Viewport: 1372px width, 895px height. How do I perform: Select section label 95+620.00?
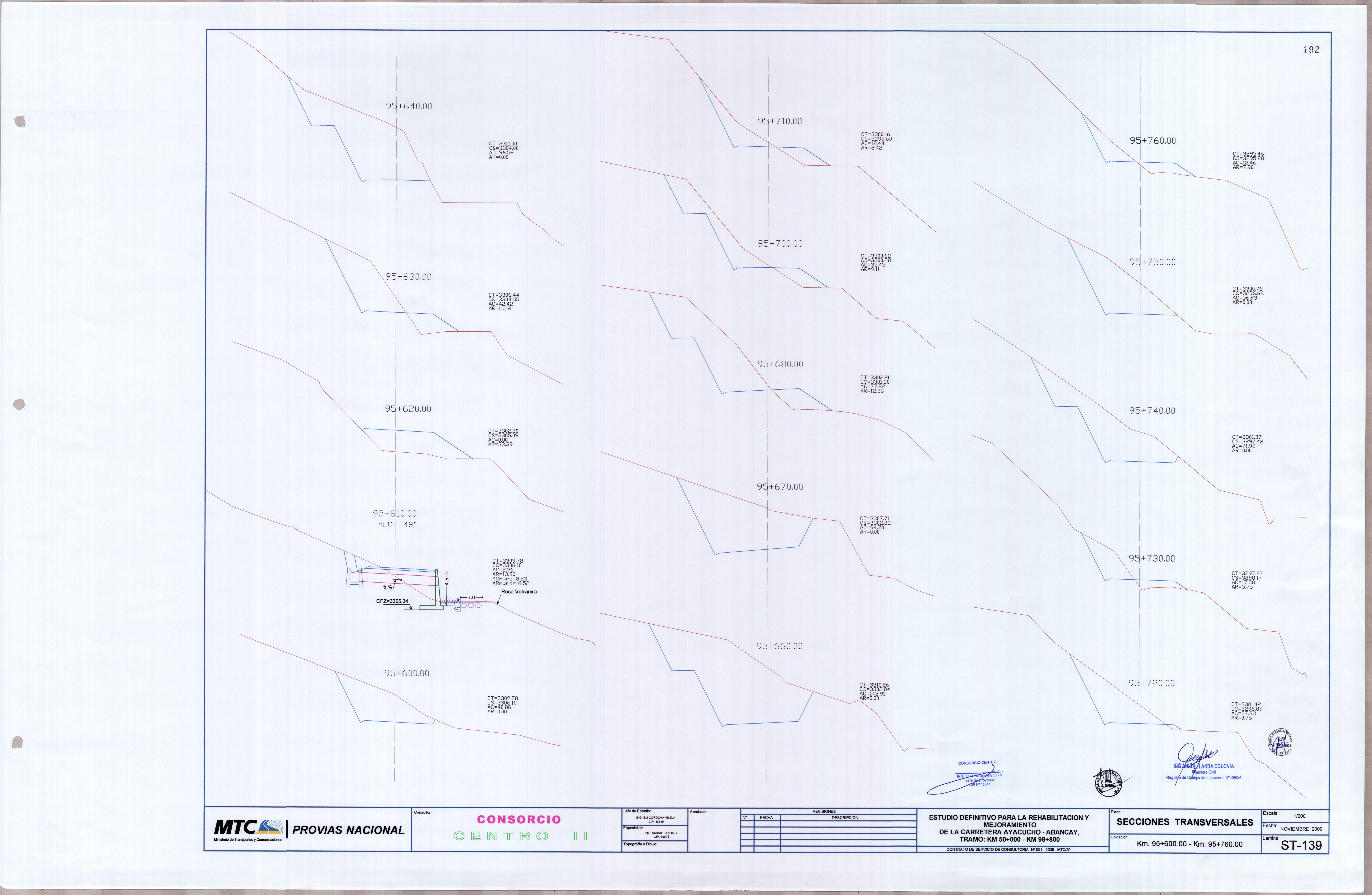pyautogui.click(x=408, y=409)
